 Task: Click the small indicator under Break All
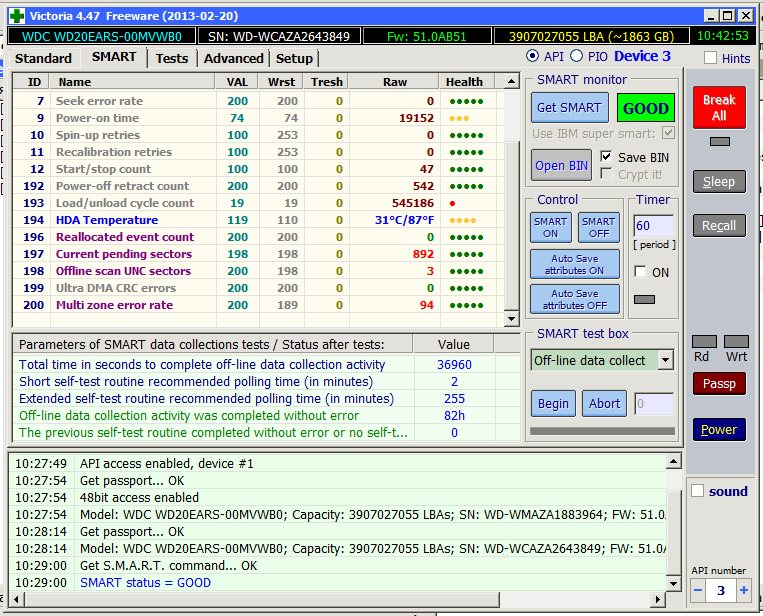point(720,142)
